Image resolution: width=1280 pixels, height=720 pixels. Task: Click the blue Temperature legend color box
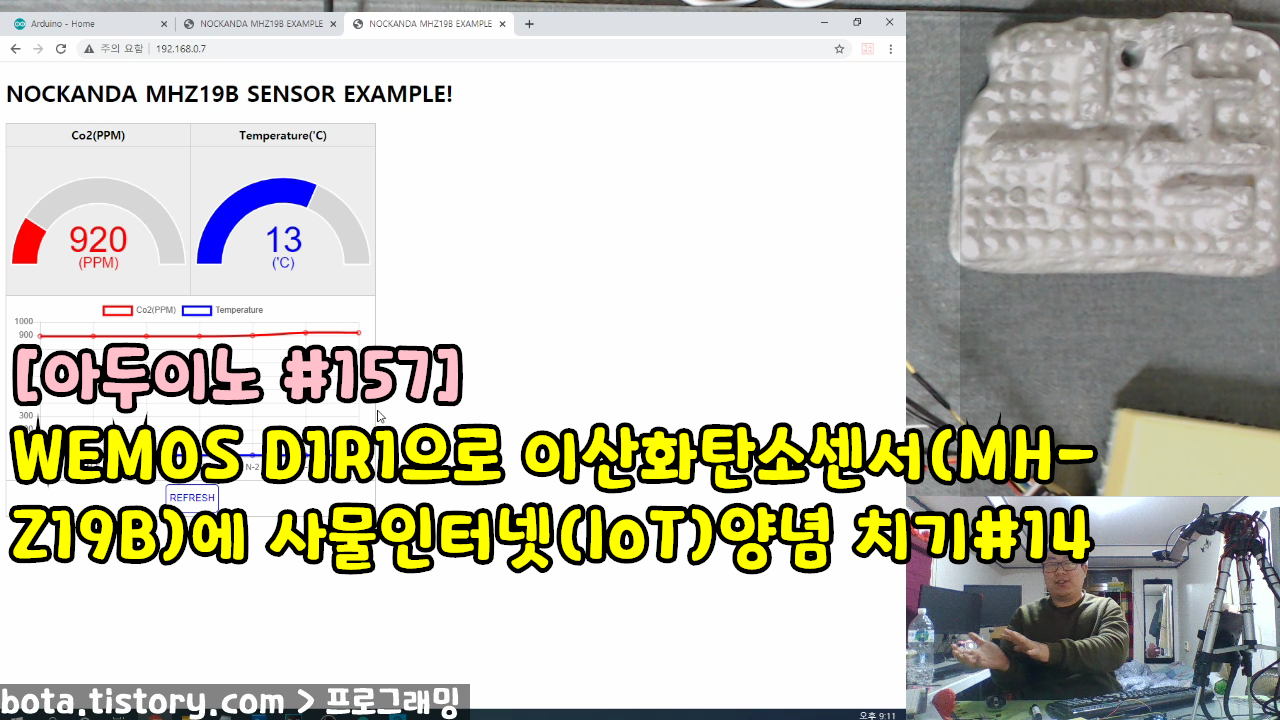pos(197,310)
